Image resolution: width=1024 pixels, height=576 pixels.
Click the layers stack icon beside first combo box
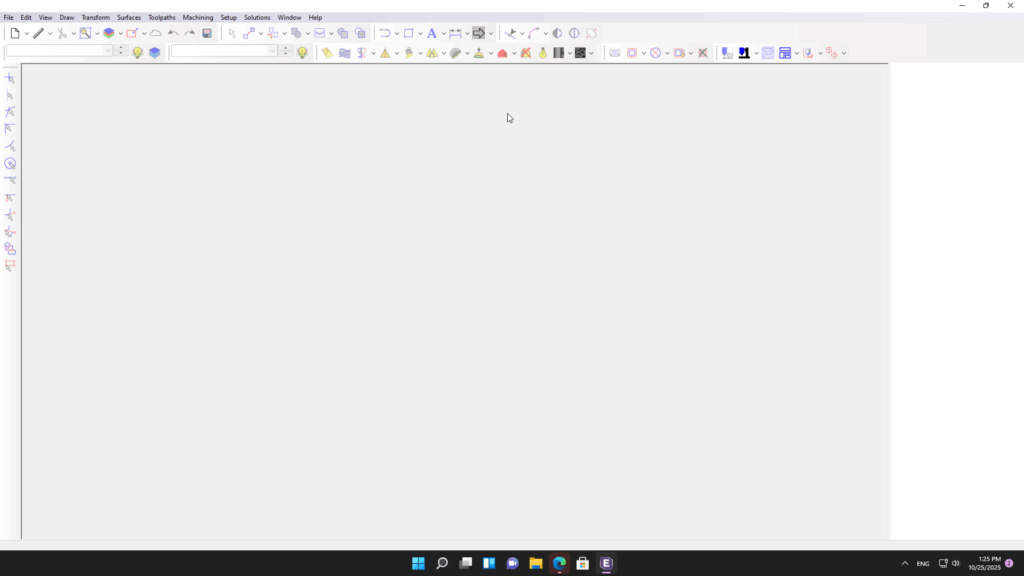155,52
